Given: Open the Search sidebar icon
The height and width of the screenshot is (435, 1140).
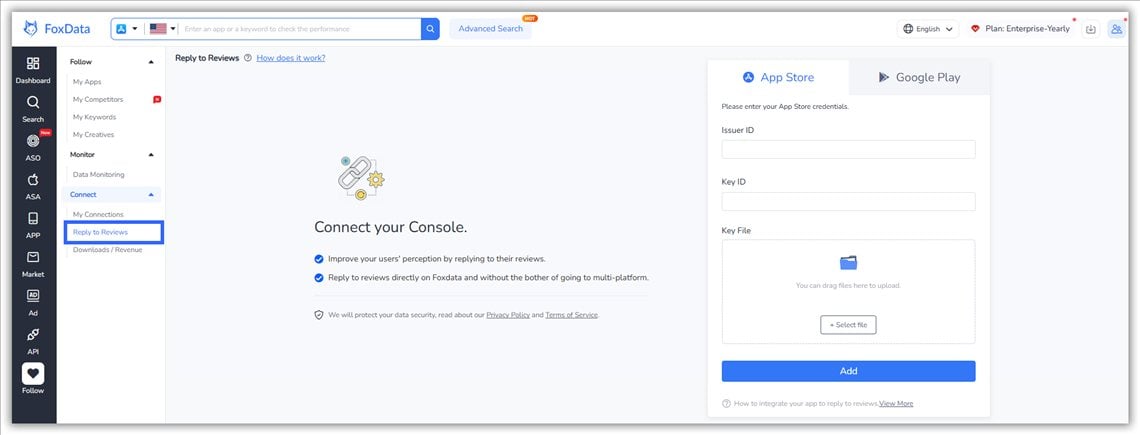Looking at the screenshot, I should pos(33,102).
